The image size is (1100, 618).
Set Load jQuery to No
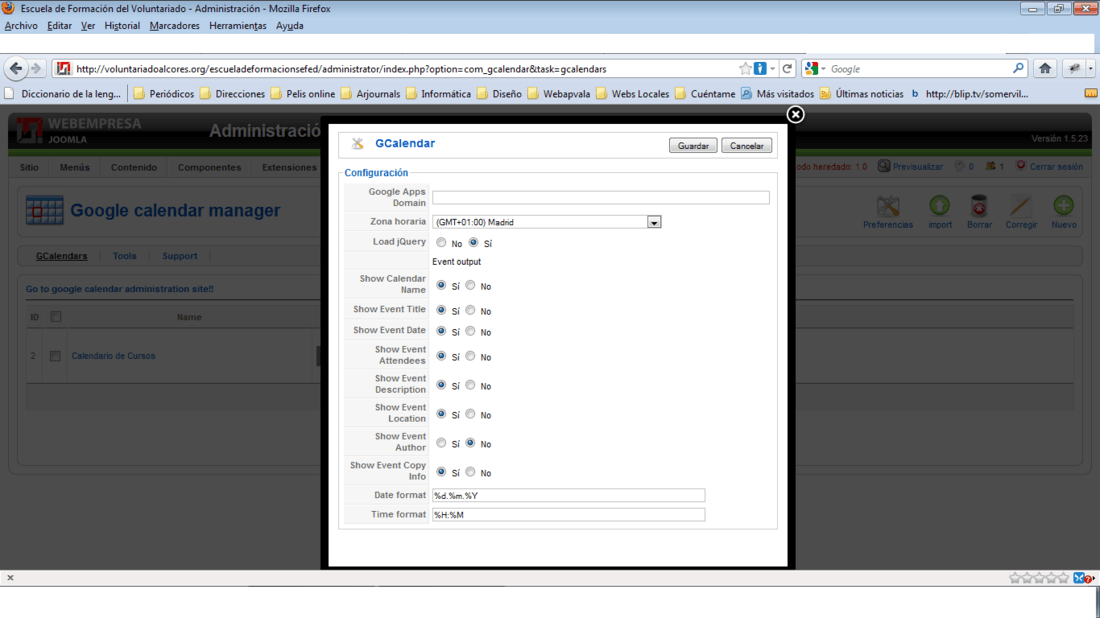pos(441,243)
